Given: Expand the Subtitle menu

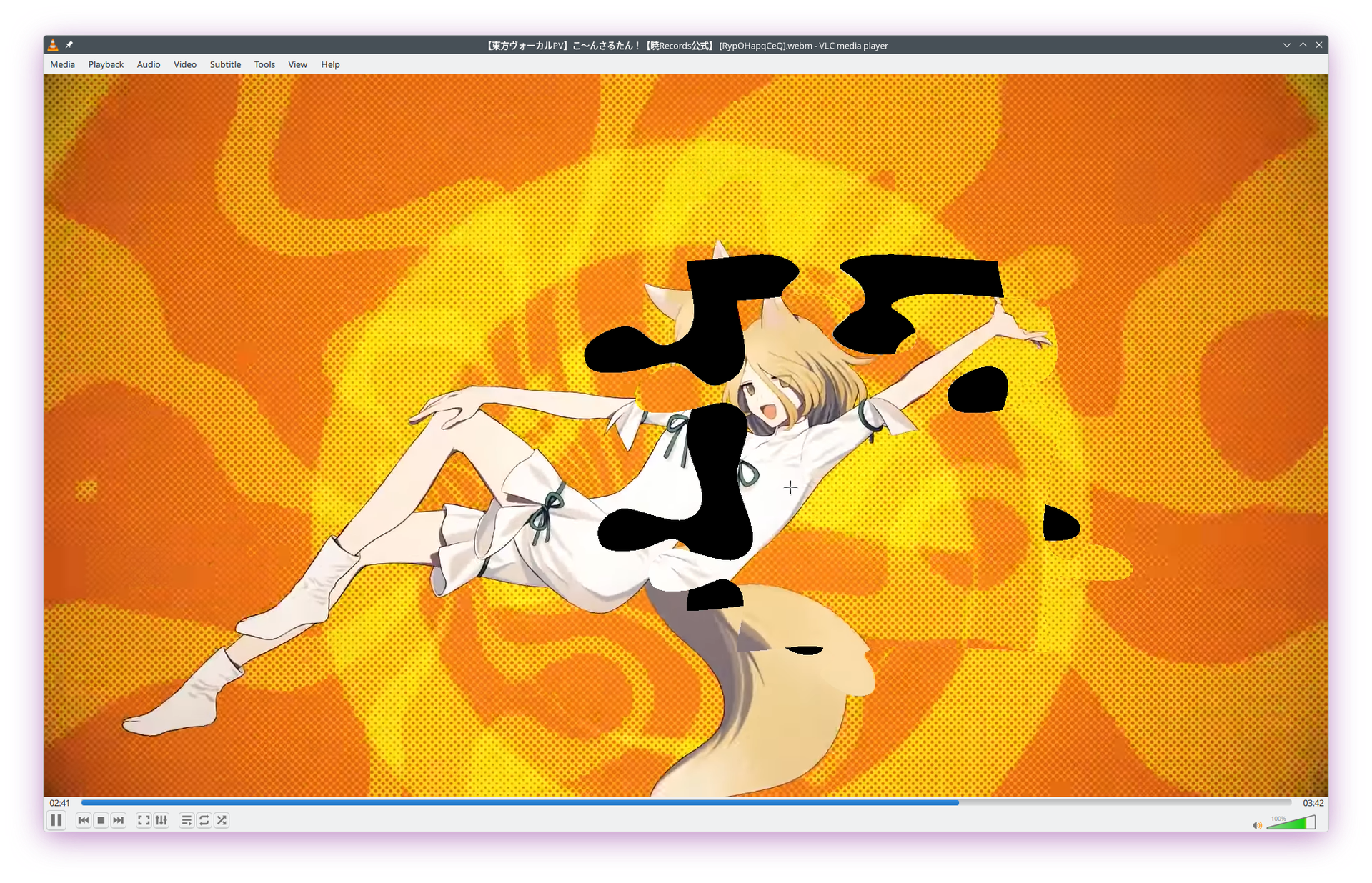Looking at the screenshot, I should [x=225, y=64].
